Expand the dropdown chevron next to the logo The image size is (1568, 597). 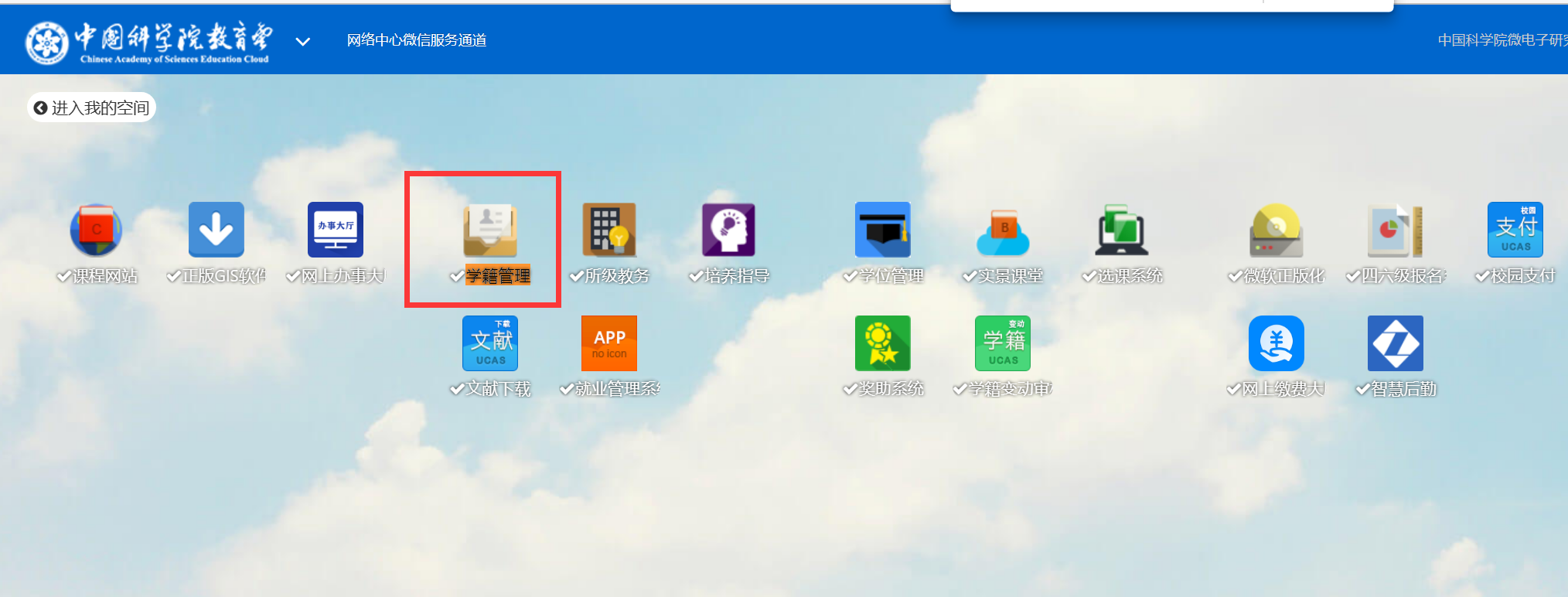[303, 42]
